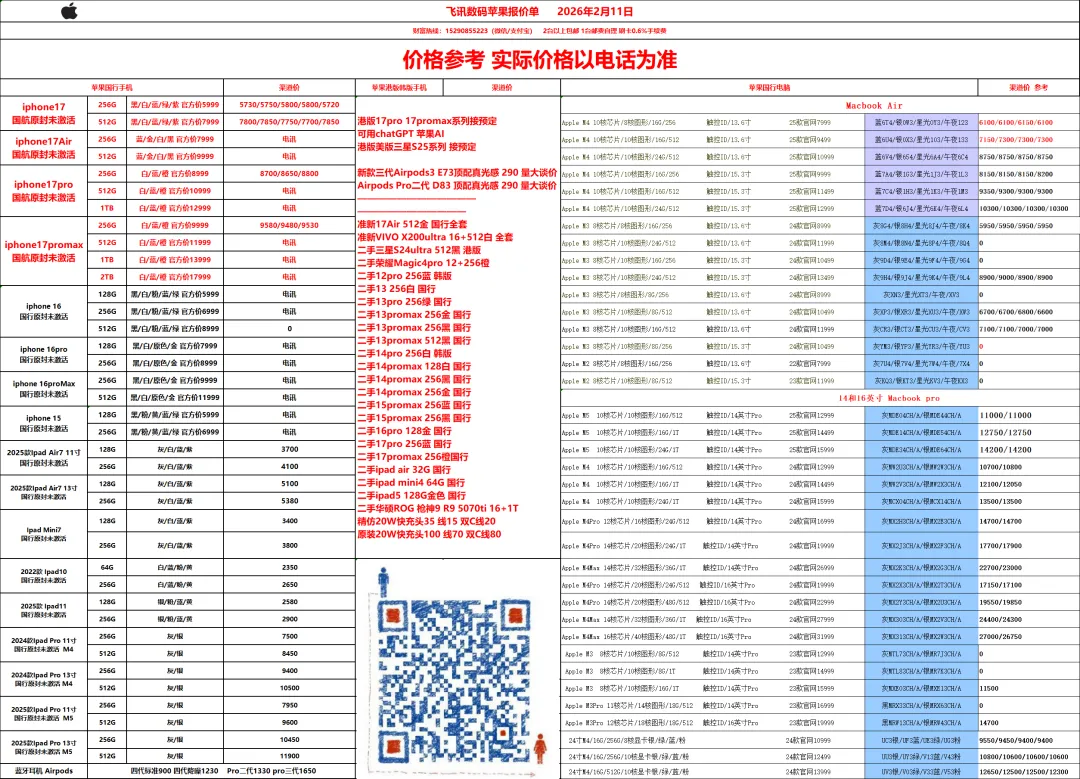
Task: Select the header cell '苹果国行电脑'
Action: click(769, 87)
